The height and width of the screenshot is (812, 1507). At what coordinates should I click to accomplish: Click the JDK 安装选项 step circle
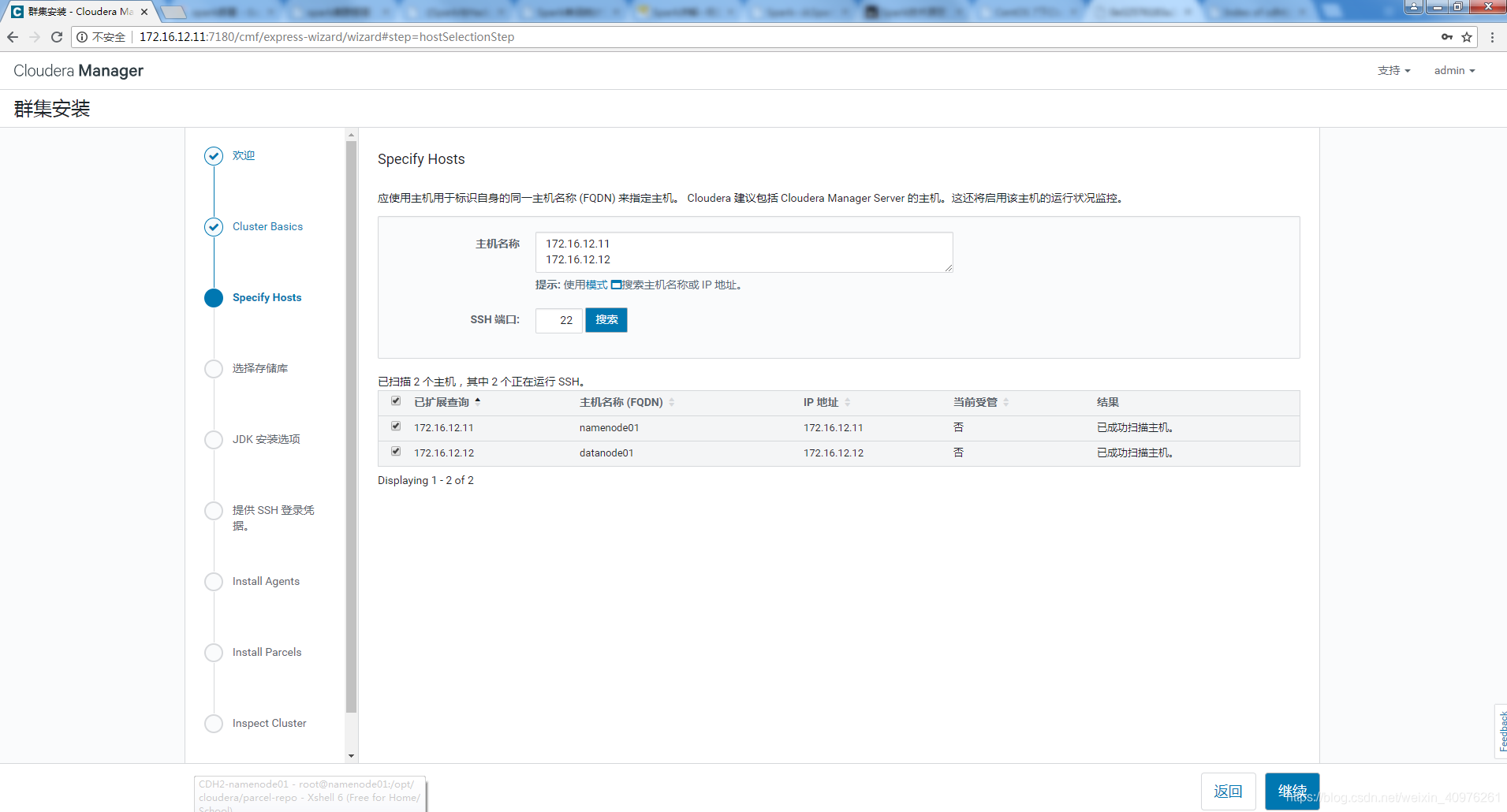tap(214, 440)
